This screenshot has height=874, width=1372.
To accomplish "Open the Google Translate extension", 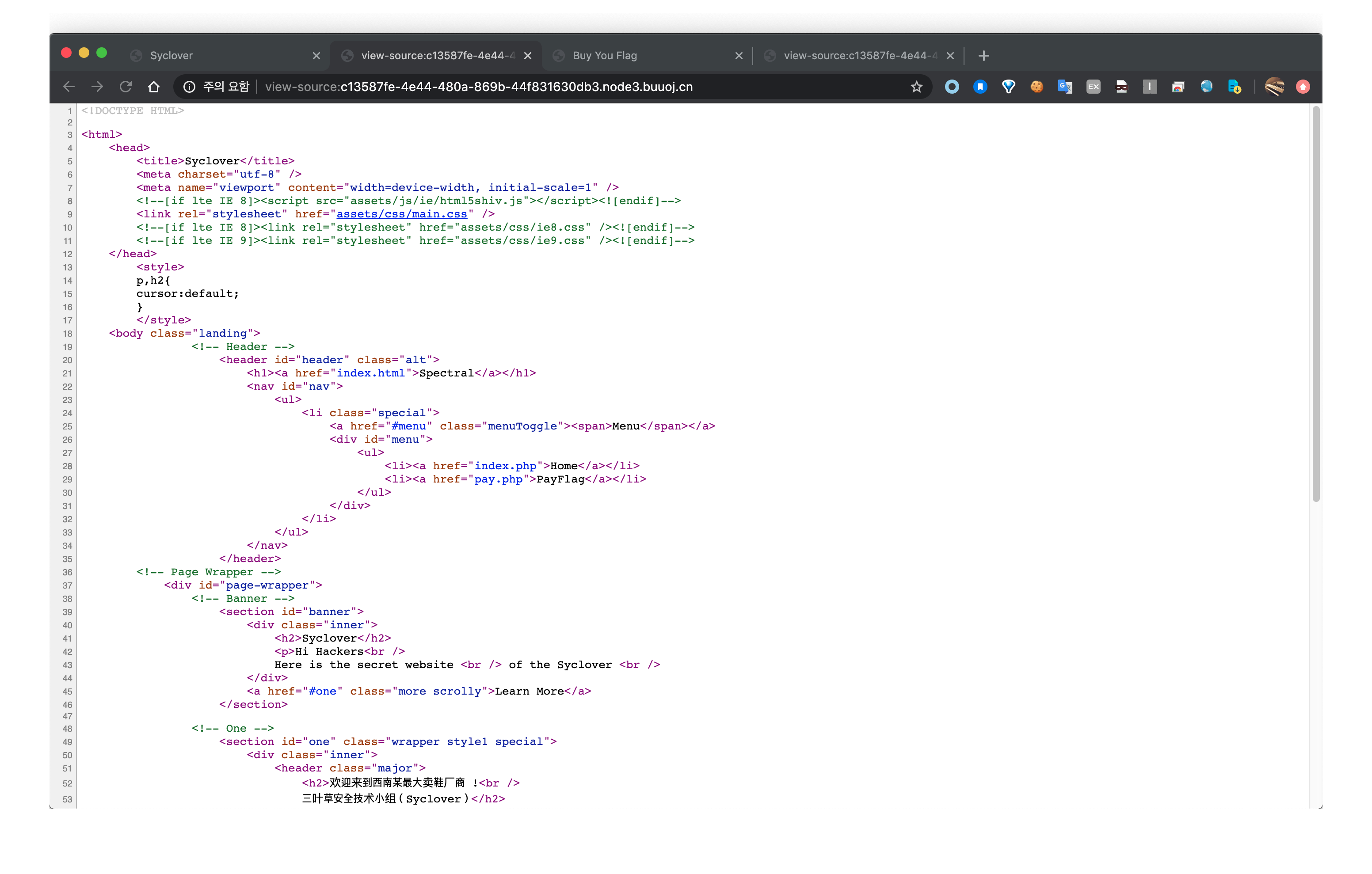I will tap(1065, 87).
